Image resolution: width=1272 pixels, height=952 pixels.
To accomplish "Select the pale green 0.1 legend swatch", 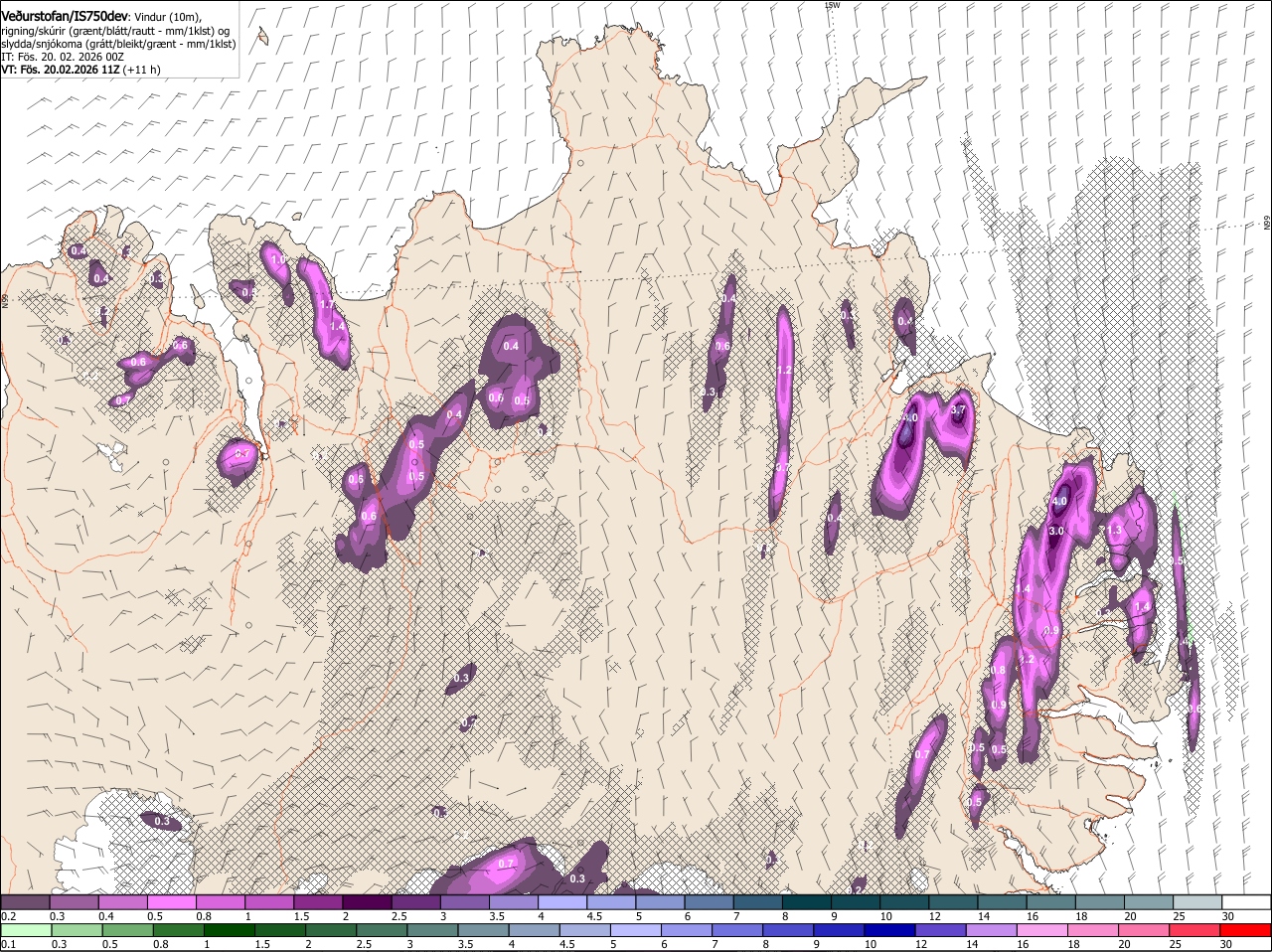I will coord(26,929).
